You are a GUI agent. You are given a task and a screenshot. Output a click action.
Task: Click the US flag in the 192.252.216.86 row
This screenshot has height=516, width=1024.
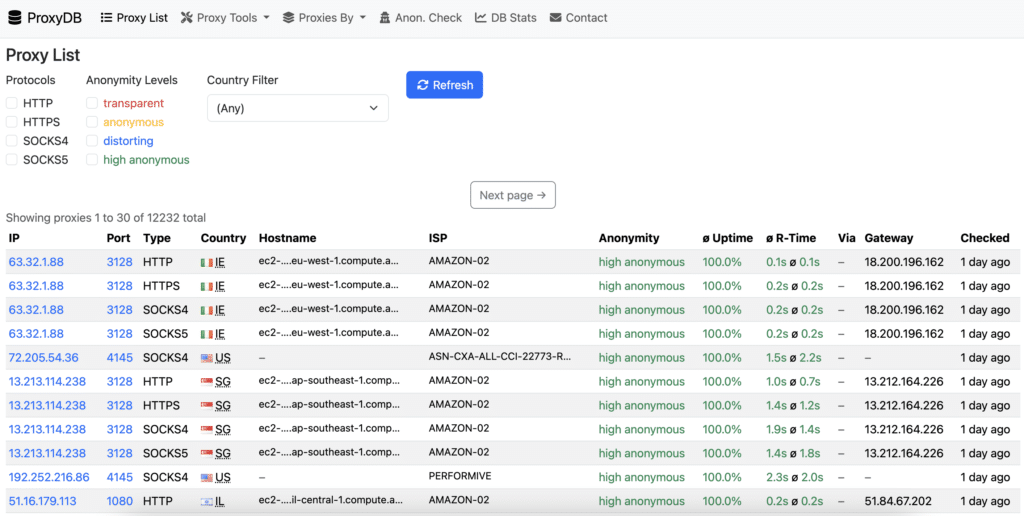point(207,477)
